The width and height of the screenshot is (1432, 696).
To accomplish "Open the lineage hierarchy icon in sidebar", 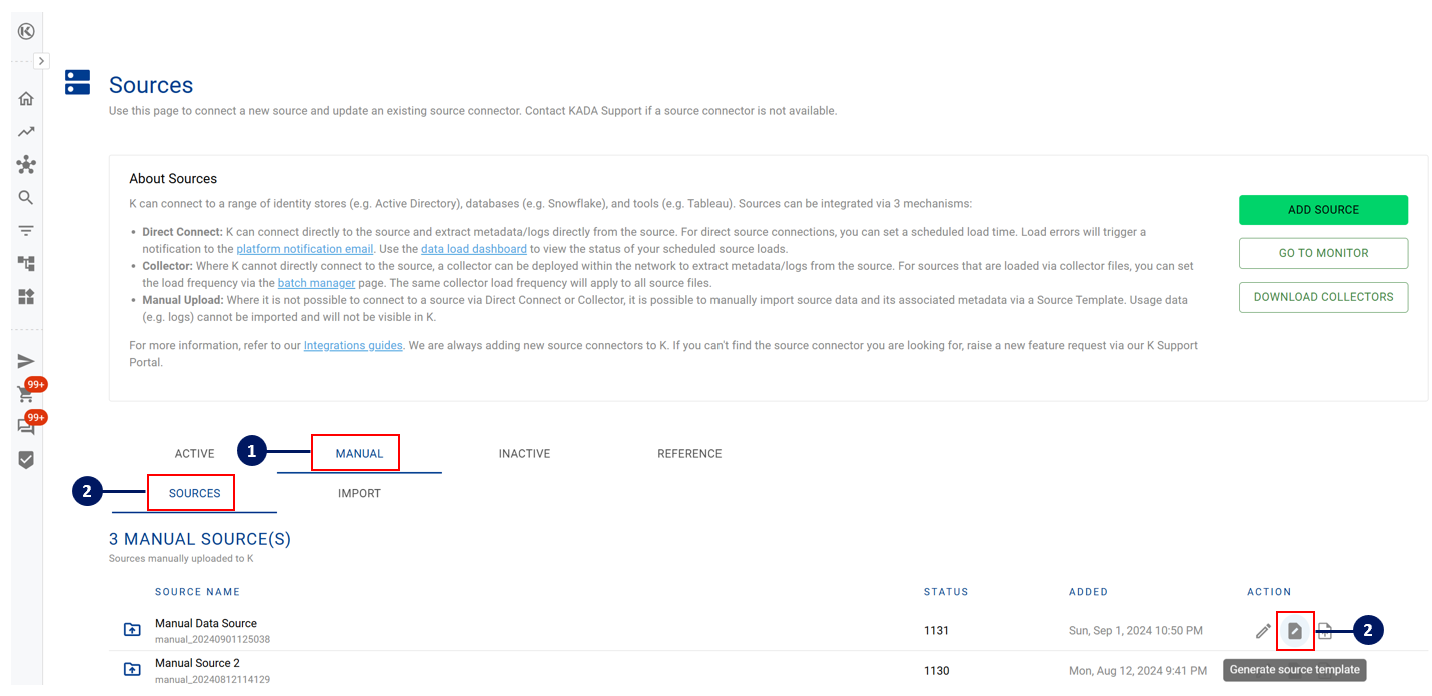I will (26, 263).
